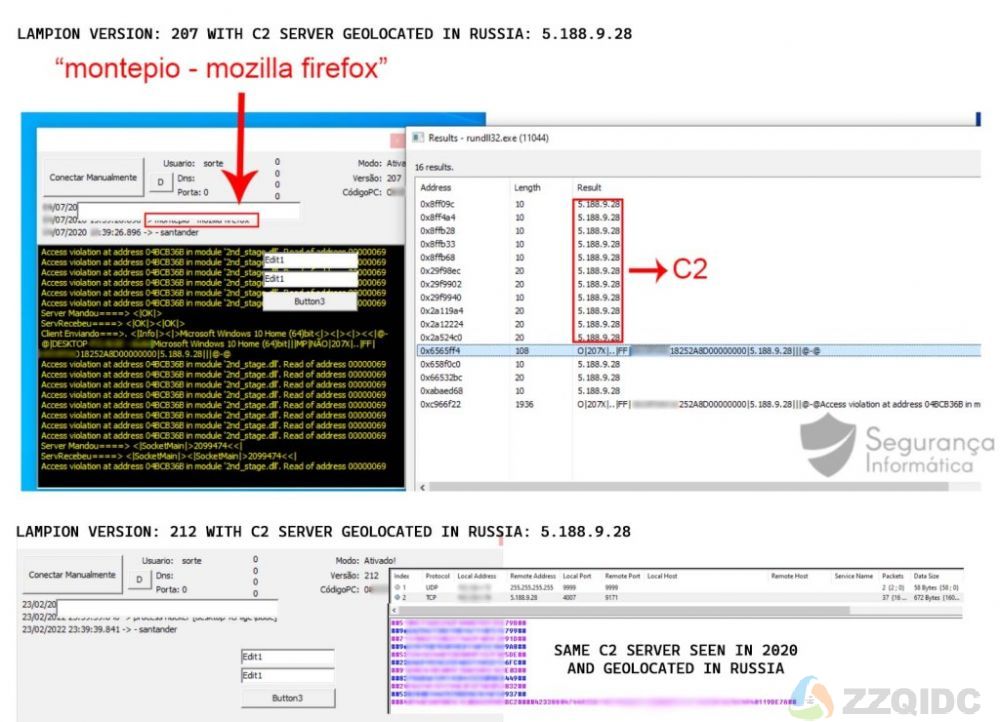Click the 23:39:39.841 santander log line
This screenshot has width=1000, height=722.
[x=99, y=630]
